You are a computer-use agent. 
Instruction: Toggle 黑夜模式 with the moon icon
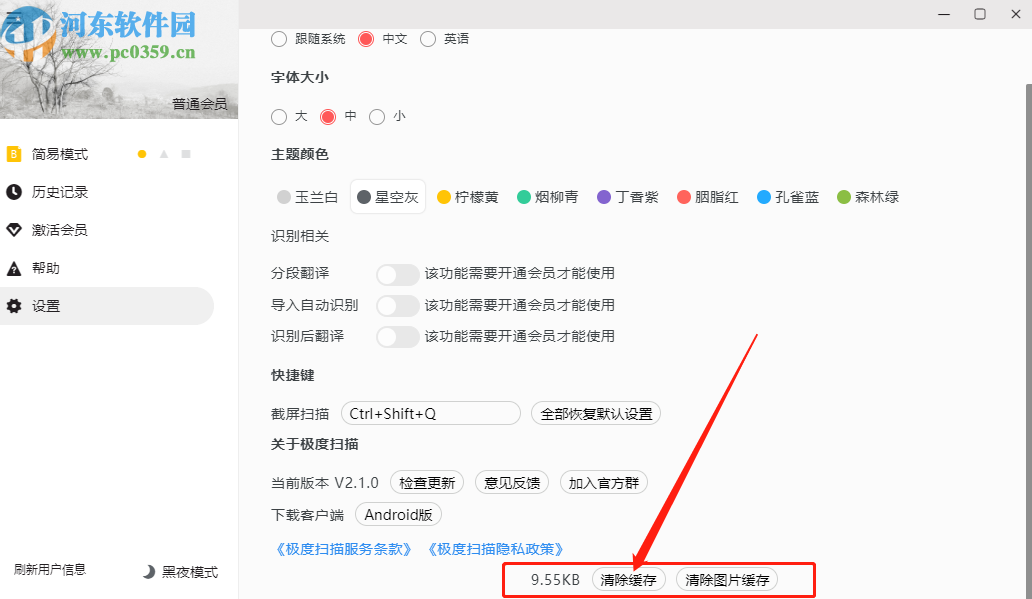[x=148, y=571]
